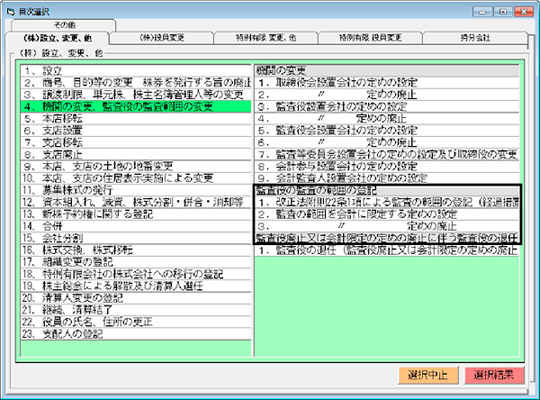Select highlighted 4、機関の変更 row
The image size is (540, 400).
point(136,106)
